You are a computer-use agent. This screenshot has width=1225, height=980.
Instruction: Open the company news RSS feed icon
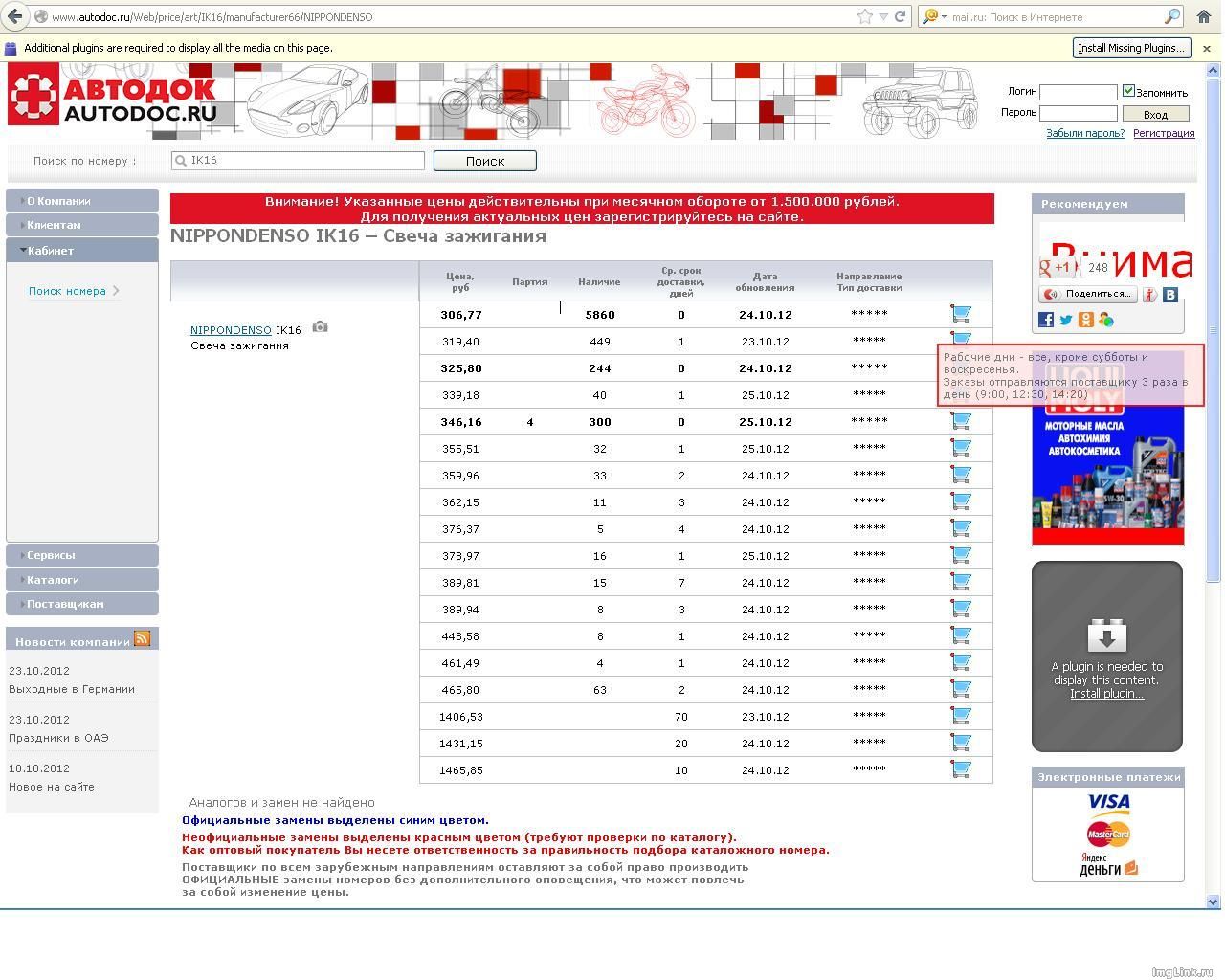(143, 638)
